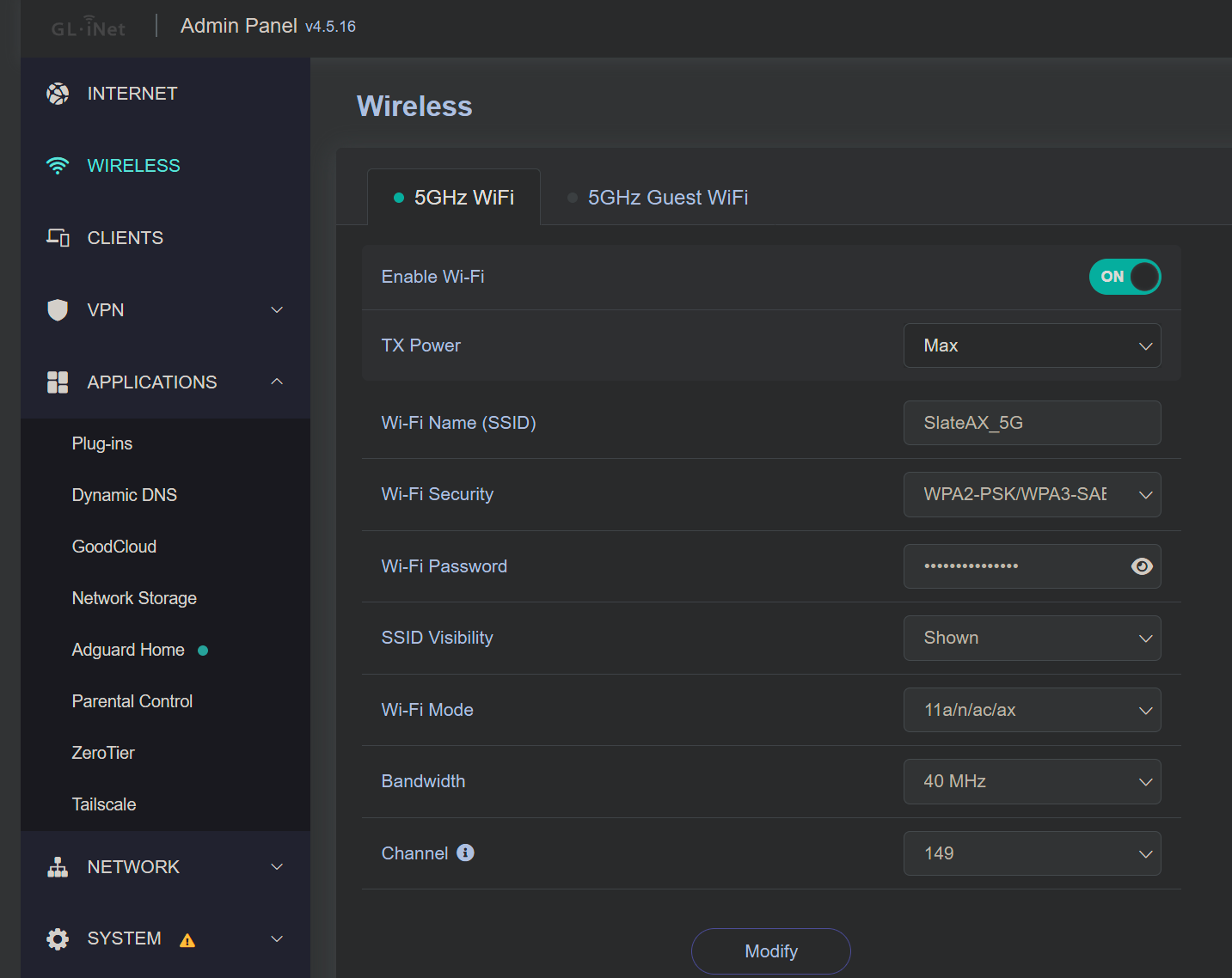Select the INTERNET globe icon
Image resolution: width=1232 pixels, height=978 pixels.
58,93
